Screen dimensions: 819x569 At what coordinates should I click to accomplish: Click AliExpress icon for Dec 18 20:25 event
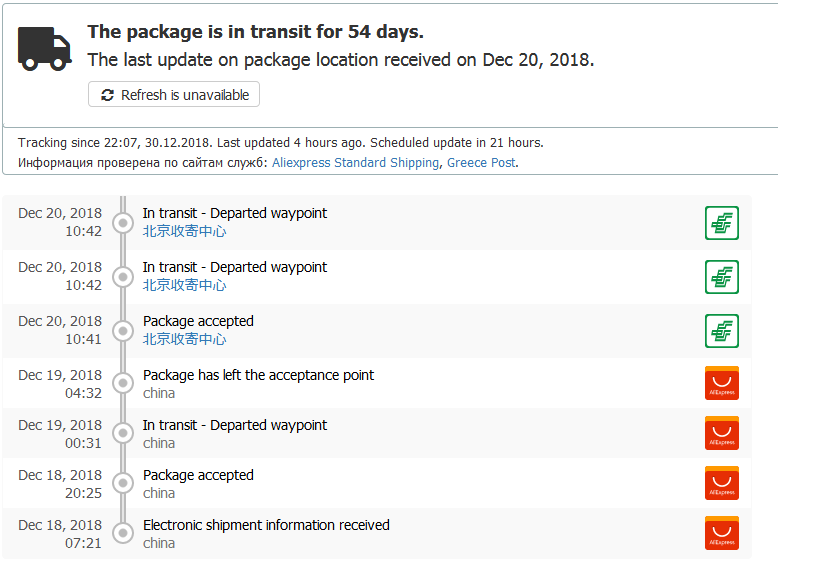click(721, 483)
